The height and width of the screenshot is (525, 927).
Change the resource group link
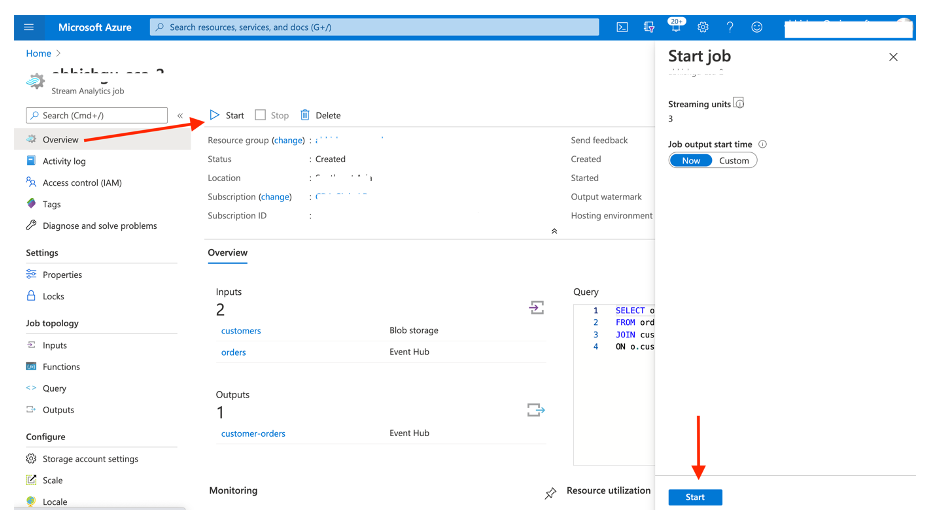(x=289, y=140)
